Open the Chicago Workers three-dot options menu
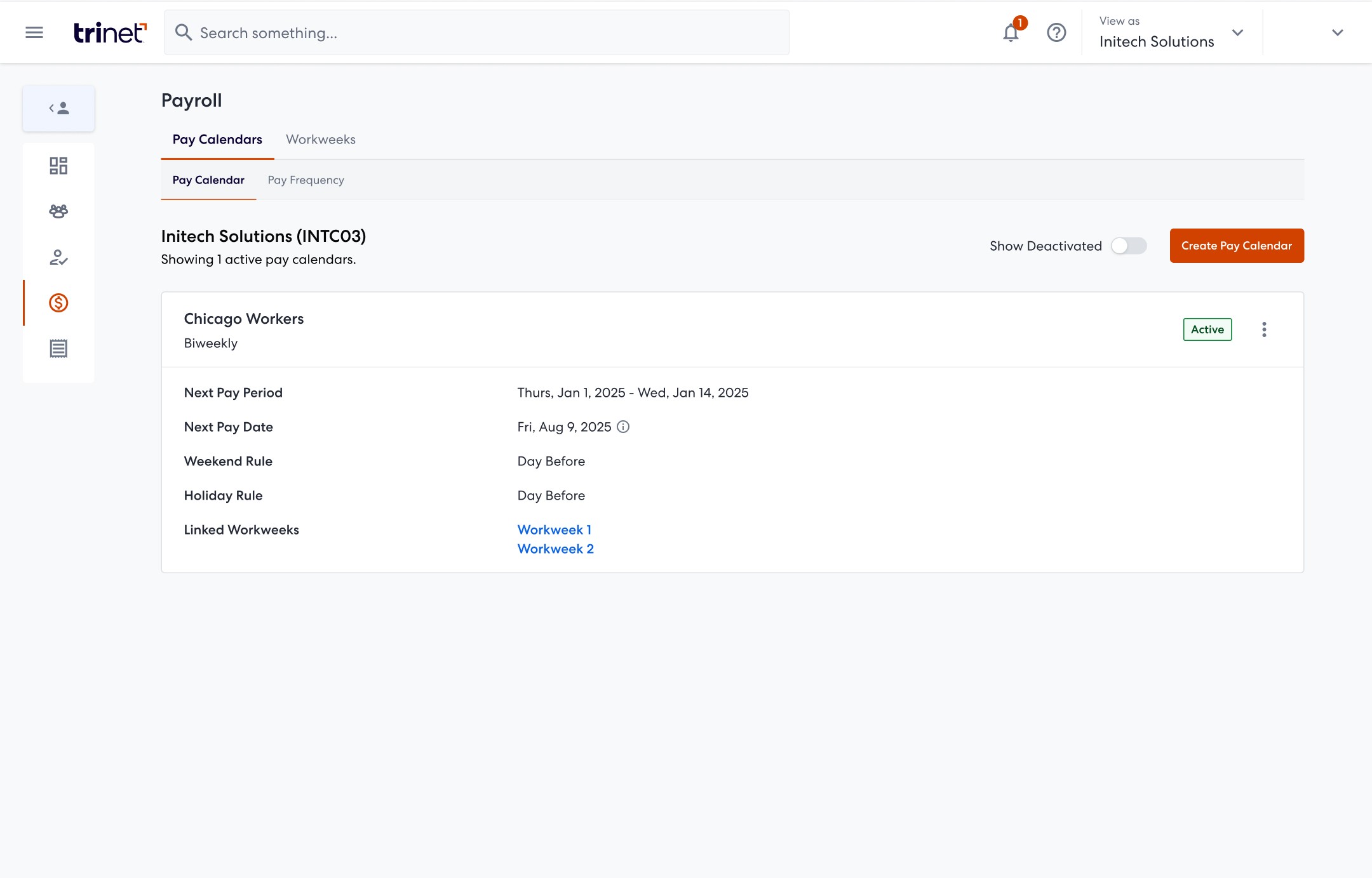 [1264, 329]
